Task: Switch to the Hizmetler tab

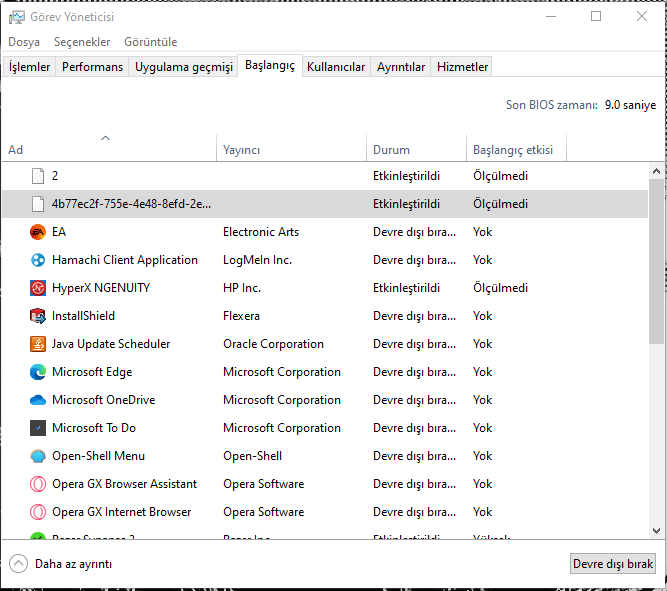Action: tap(462, 67)
